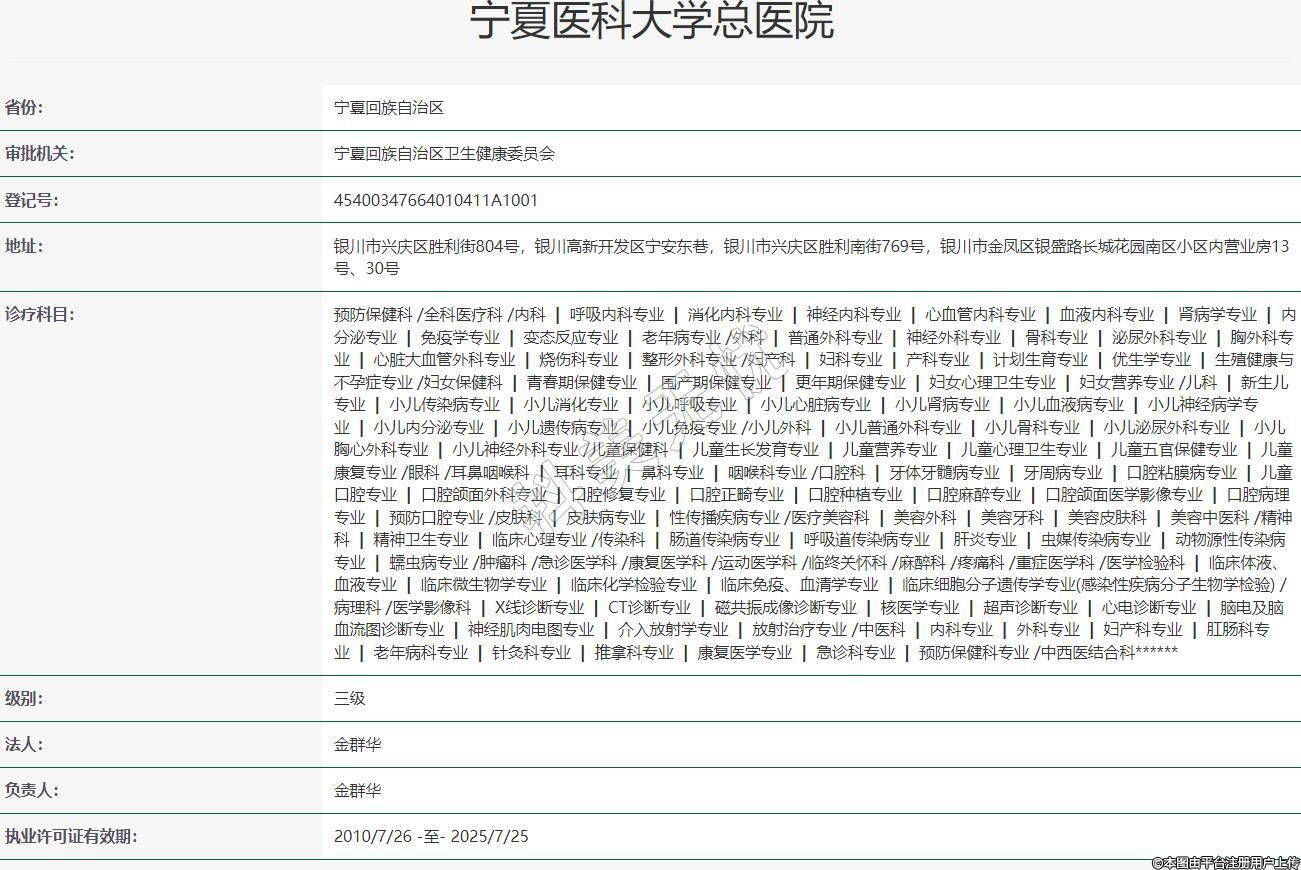Click the 心电诊断专业 department entry
Screen dimensions: 1301x870
[x=1148, y=607]
